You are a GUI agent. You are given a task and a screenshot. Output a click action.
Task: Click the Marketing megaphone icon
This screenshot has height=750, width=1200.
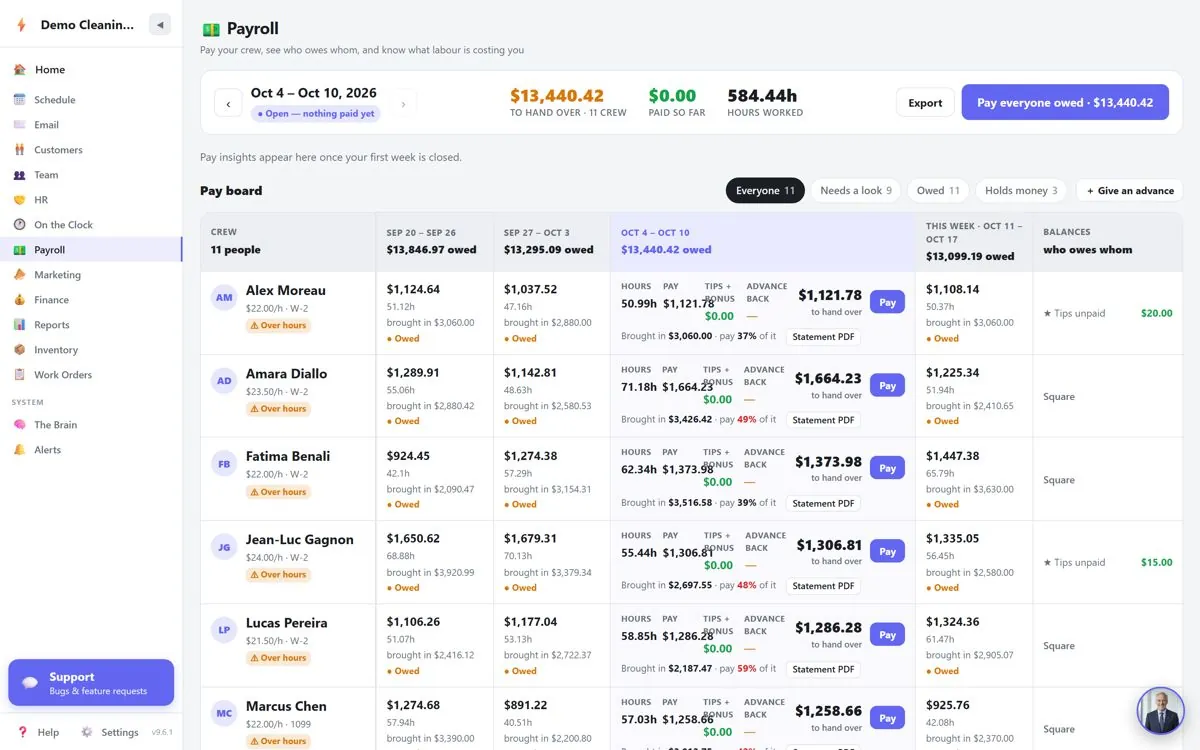(19, 275)
